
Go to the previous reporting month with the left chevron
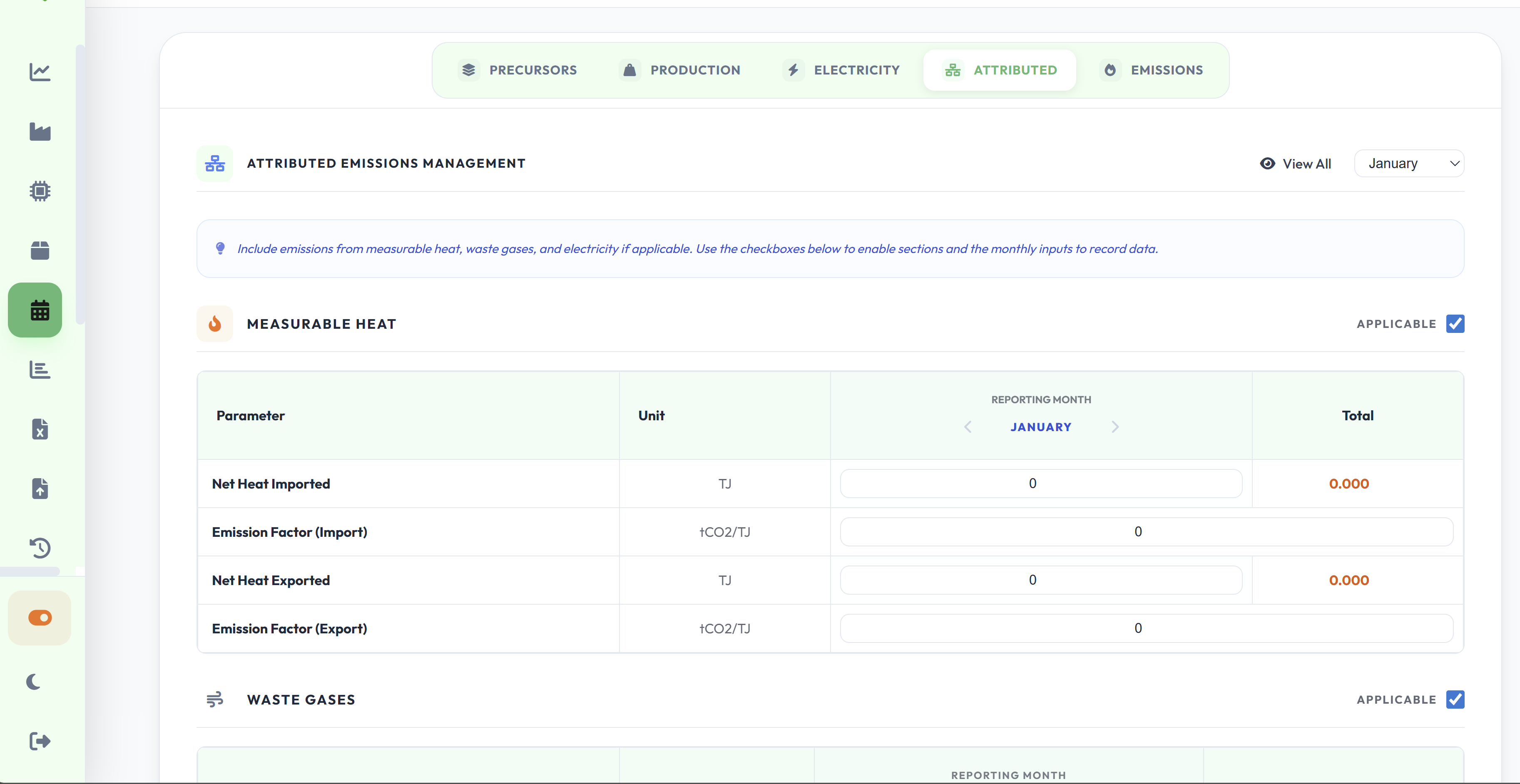click(x=968, y=427)
